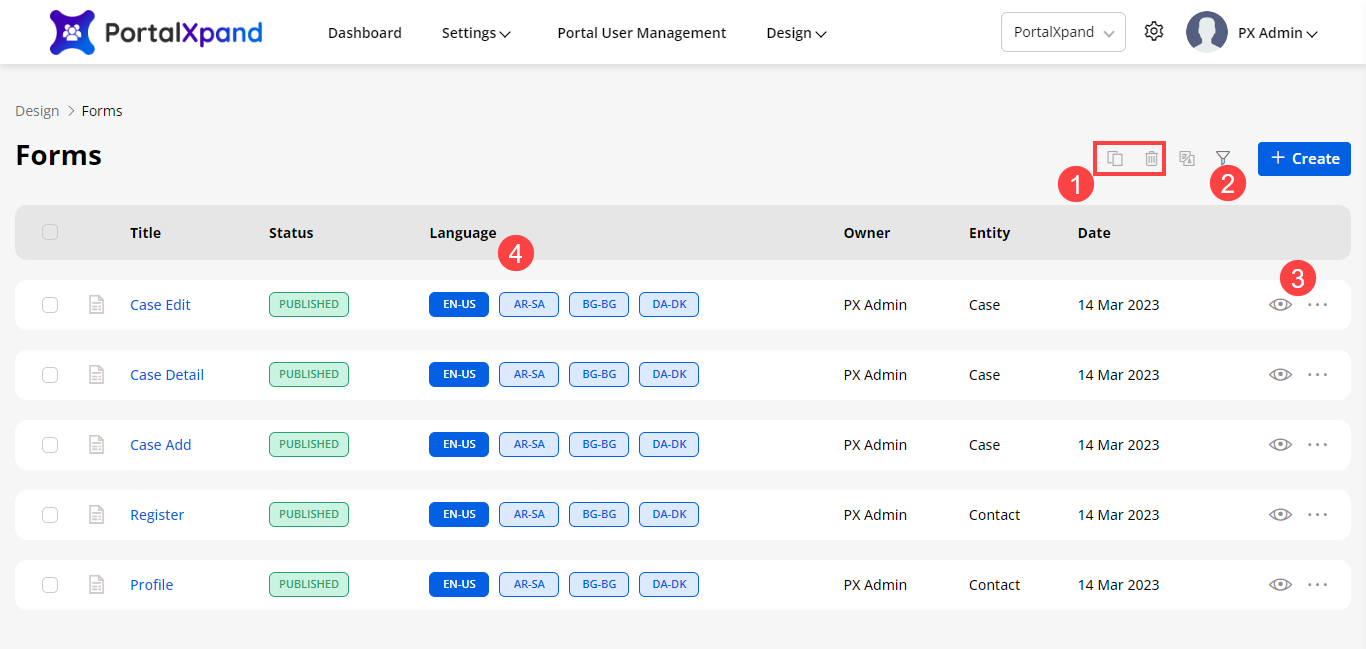
Task: Open the PortalXpand portal selector dropdown
Action: click(1063, 32)
